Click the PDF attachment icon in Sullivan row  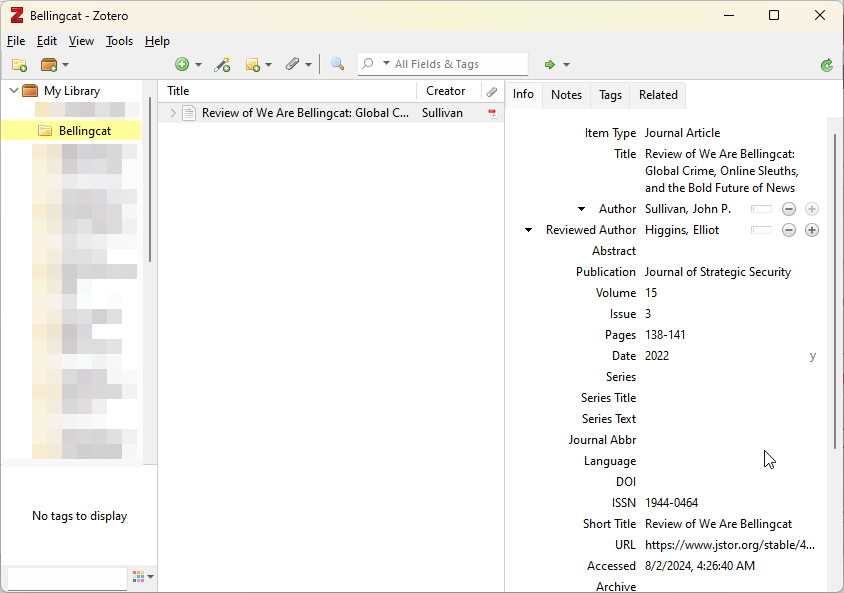click(x=492, y=114)
